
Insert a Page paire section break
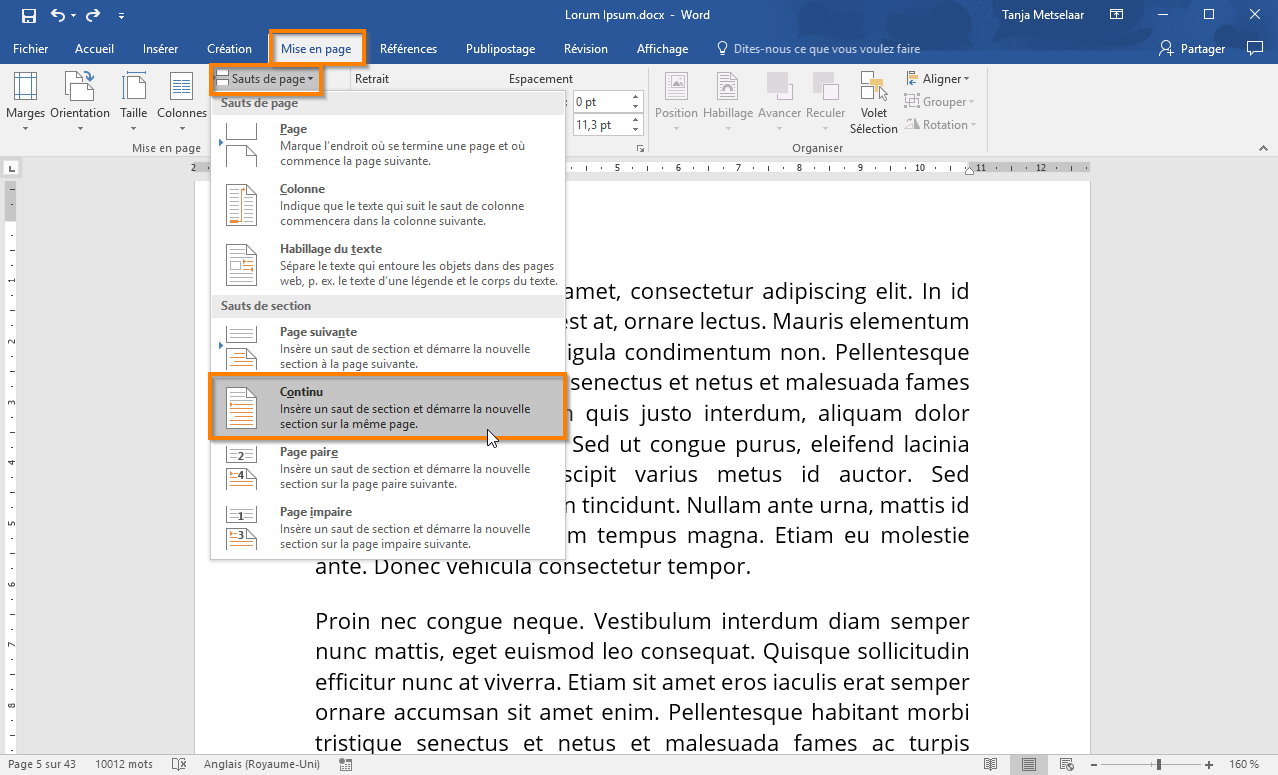[388, 467]
